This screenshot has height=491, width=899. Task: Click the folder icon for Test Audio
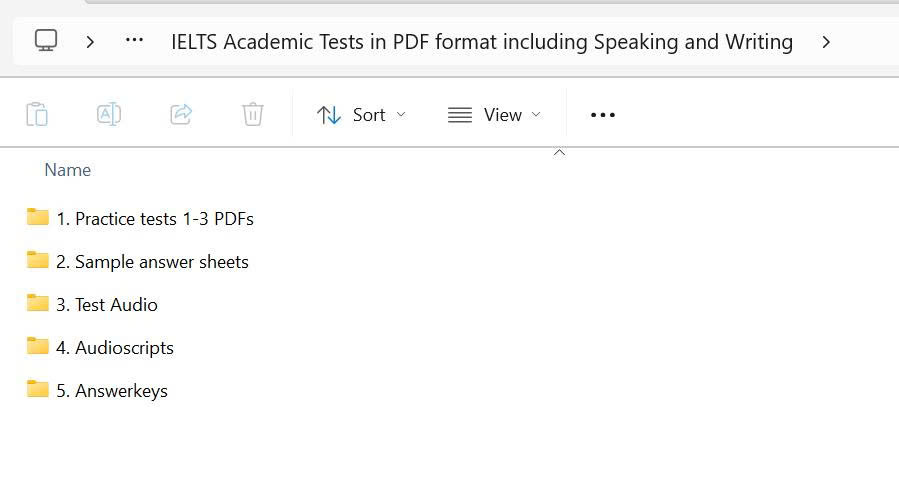pyautogui.click(x=38, y=304)
